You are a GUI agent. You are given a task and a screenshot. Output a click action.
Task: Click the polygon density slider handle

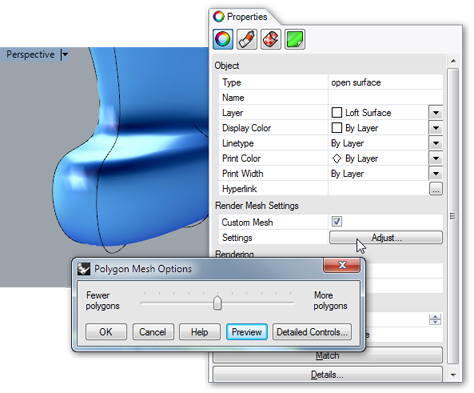(x=217, y=302)
